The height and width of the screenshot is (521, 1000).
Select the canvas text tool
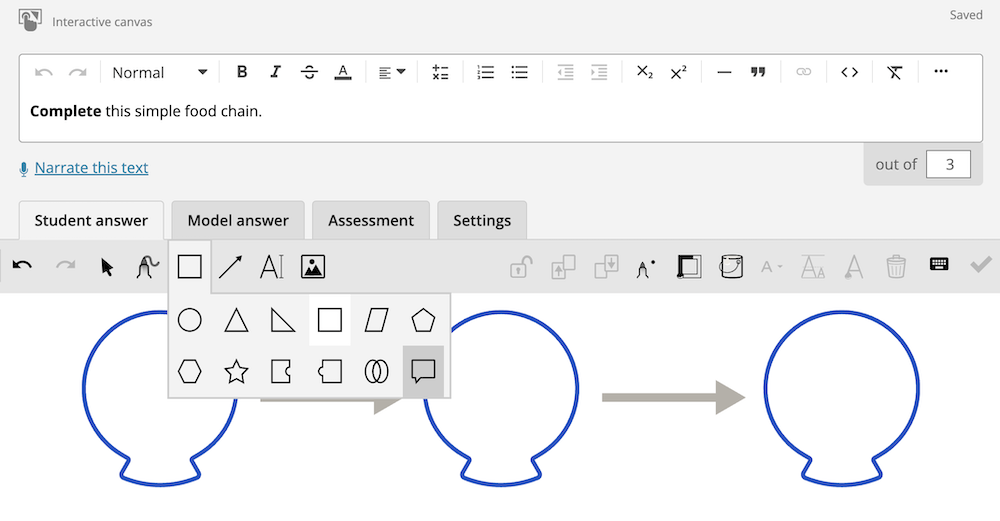(271, 267)
